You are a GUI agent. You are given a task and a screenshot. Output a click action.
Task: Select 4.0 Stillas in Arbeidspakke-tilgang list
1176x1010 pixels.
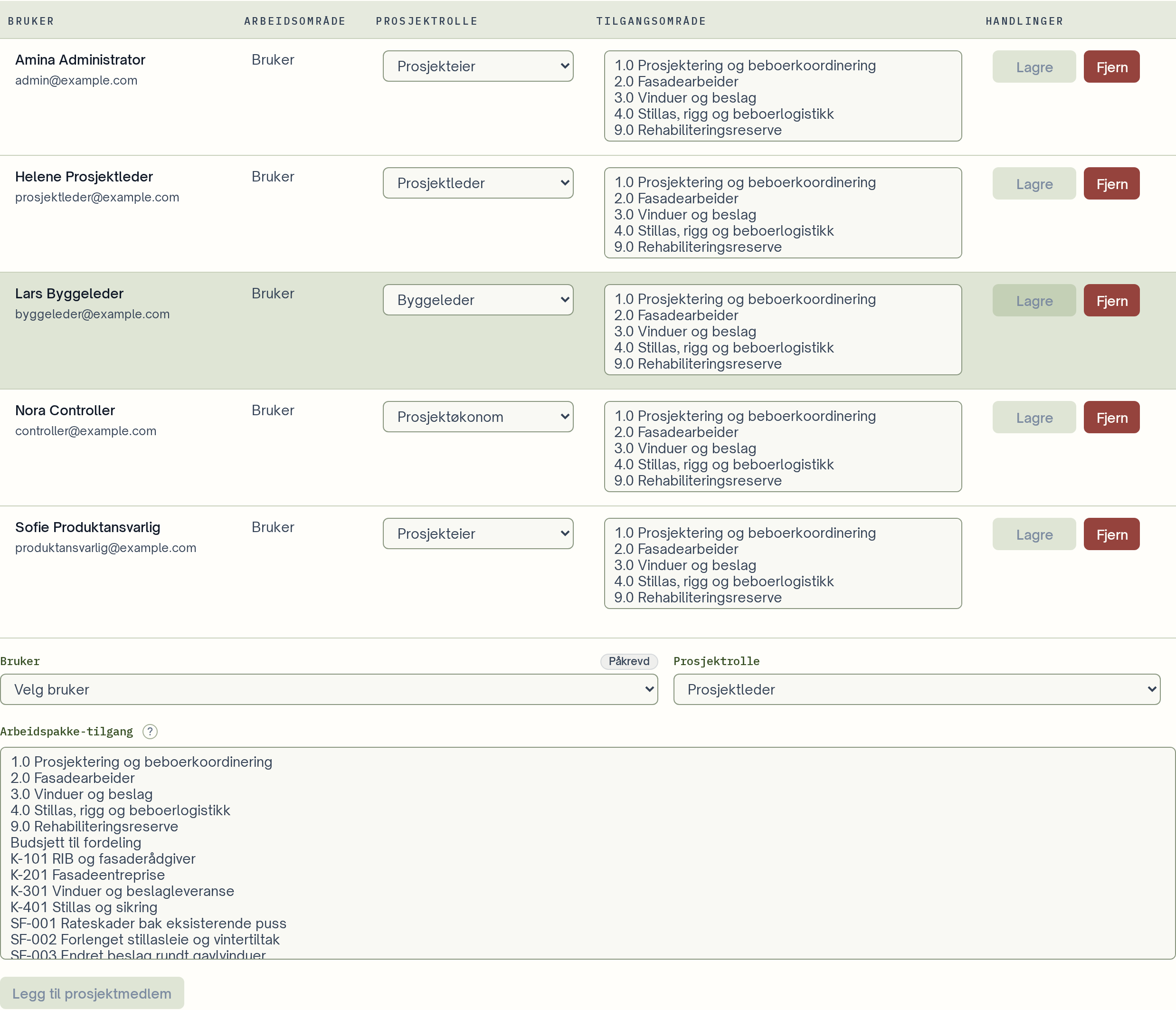(588, 811)
